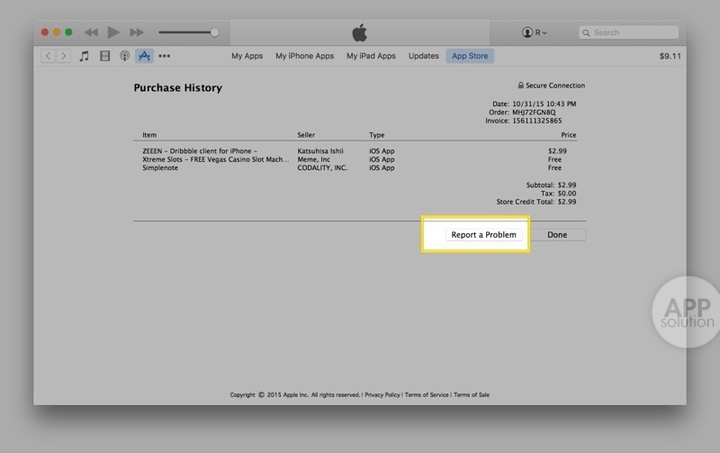This screenshot has width=720, height=453.
Task: Show more media types via ellipsis
Action: (165, 56)
